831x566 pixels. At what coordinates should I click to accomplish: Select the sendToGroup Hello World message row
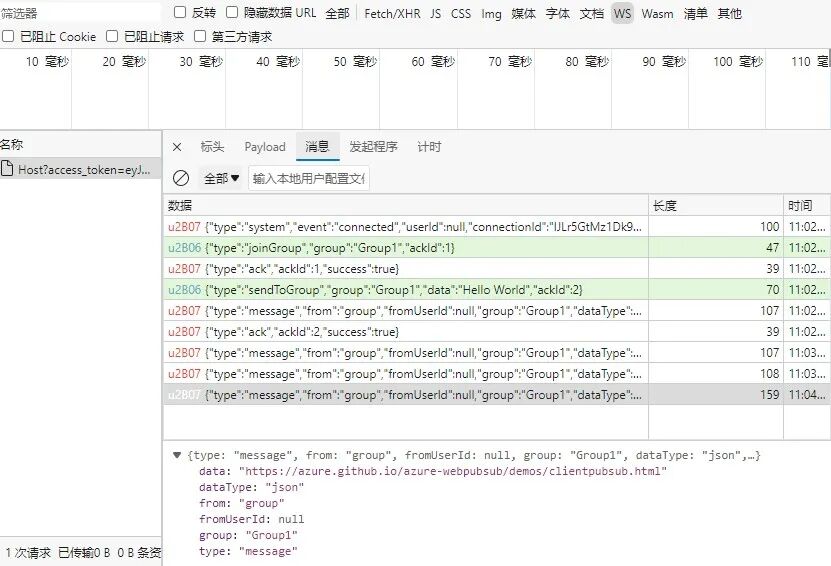pos(497,289)
